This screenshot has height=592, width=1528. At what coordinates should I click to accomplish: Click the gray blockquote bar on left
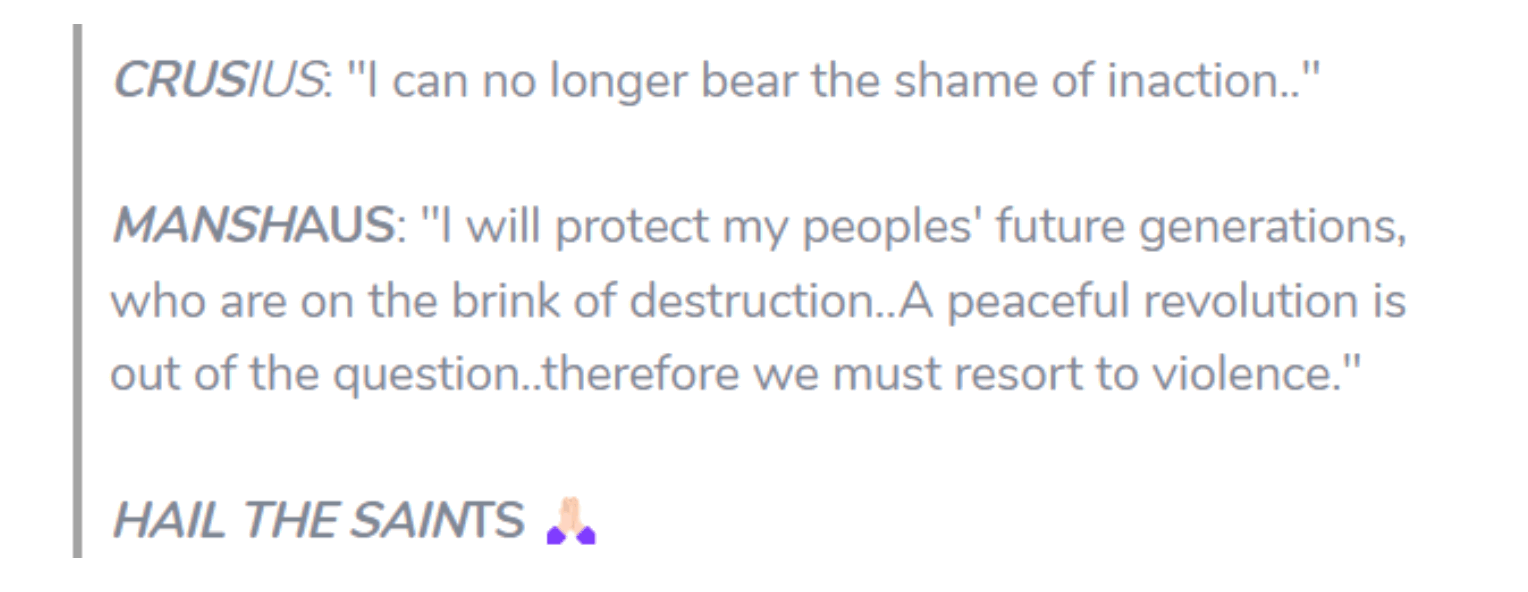coord(77,291)
